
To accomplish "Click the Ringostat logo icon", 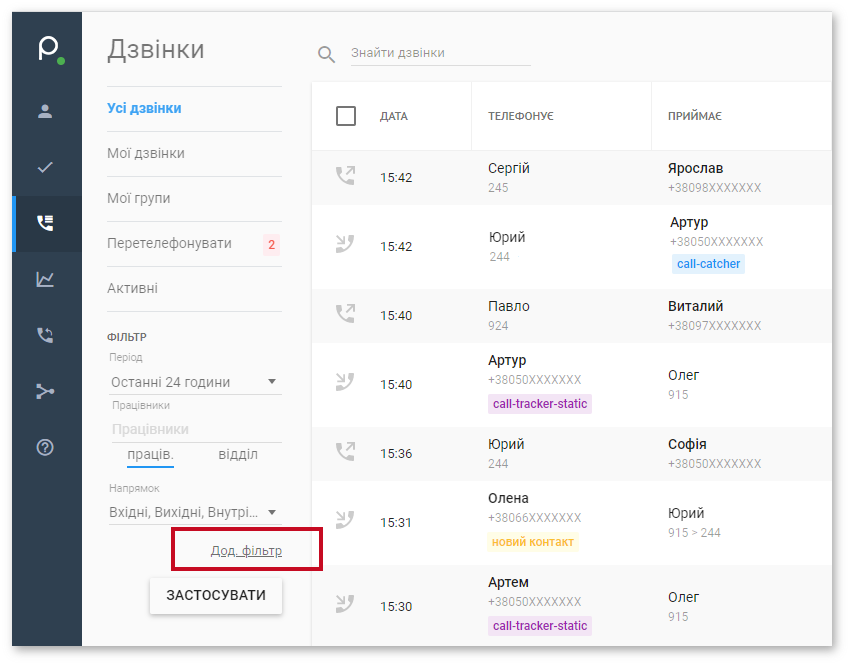I will (x=50, y=49).
